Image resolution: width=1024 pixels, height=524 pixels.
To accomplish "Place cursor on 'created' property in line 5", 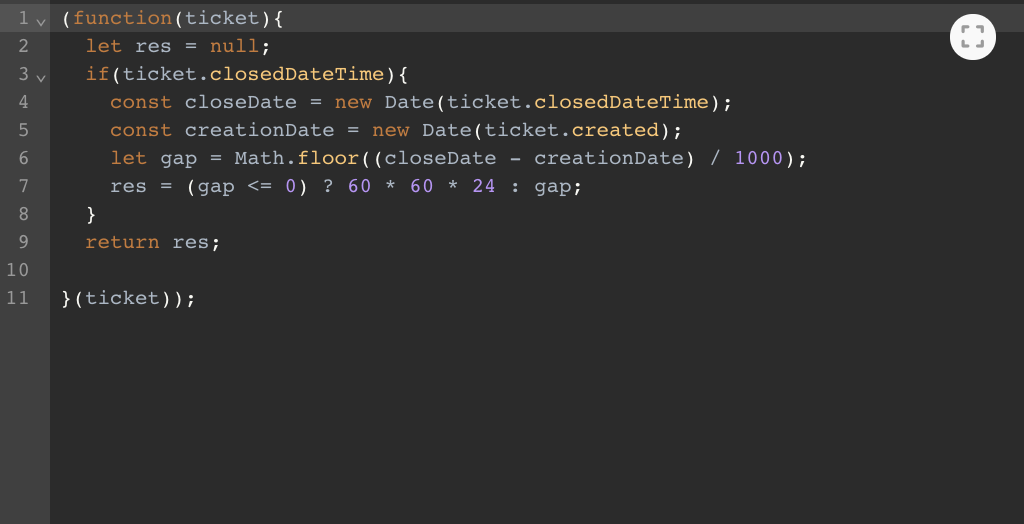I will (x=615, y=131).
